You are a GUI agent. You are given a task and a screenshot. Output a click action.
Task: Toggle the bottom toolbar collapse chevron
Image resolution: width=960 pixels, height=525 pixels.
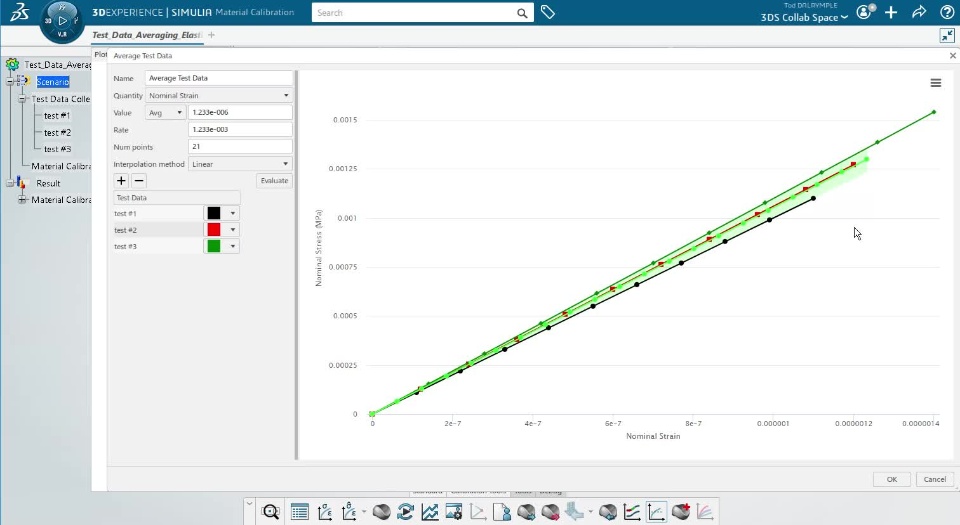tap(249, 504)
